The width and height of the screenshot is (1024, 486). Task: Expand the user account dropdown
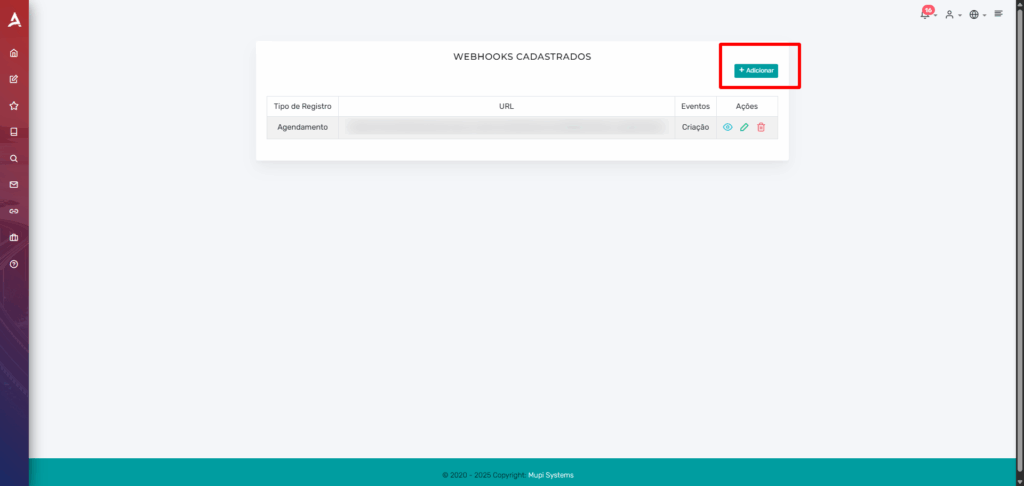pos(953,14)
